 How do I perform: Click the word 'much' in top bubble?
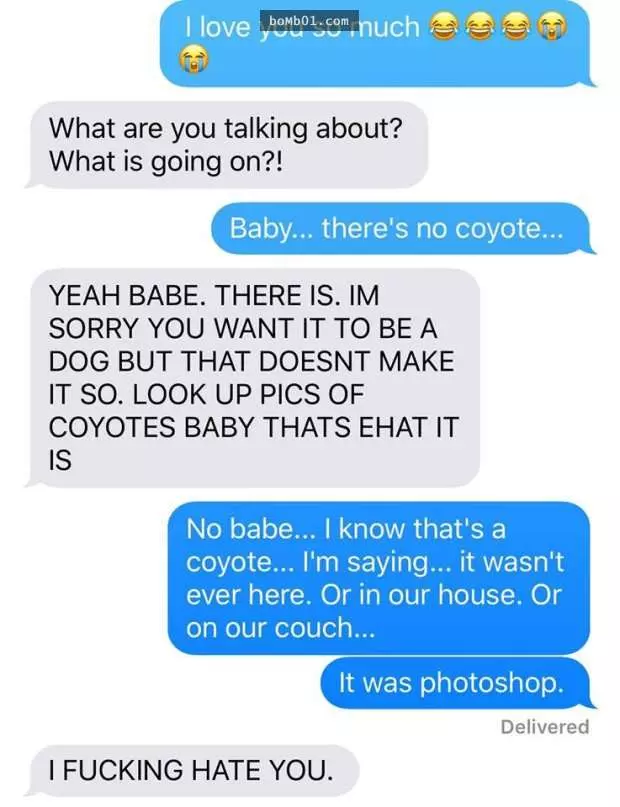click(388, 26)
